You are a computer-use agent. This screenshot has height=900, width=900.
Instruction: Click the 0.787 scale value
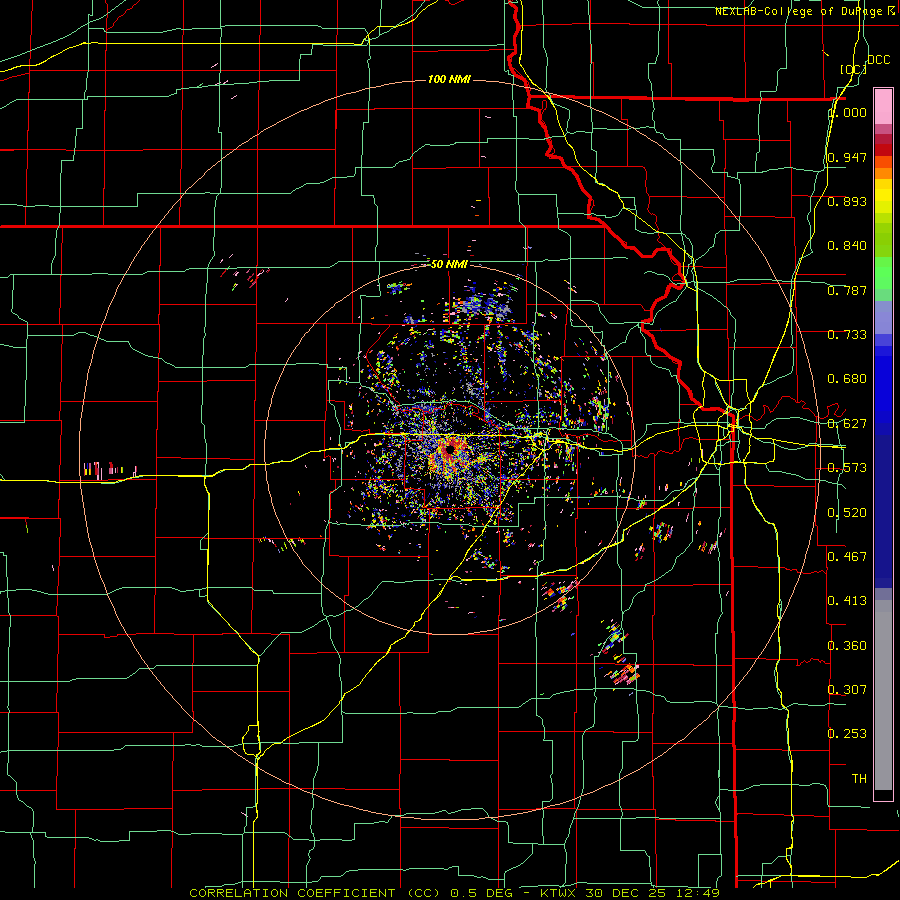pos(847,290)
